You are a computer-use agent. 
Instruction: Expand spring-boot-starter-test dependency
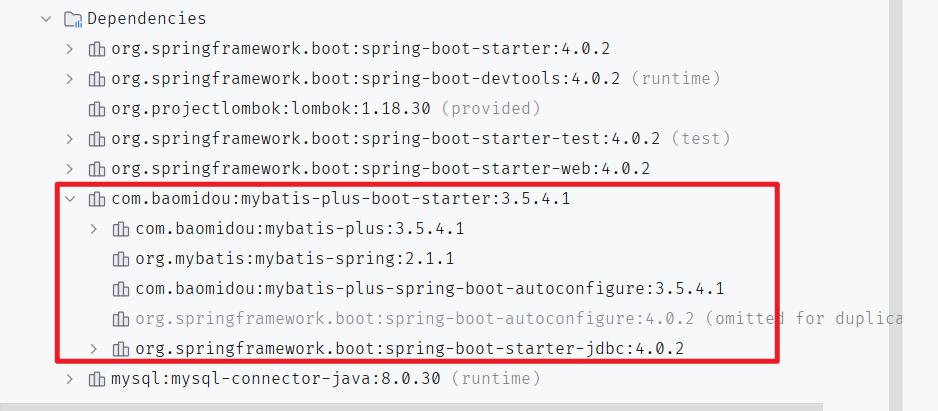[x=70, y=139]
